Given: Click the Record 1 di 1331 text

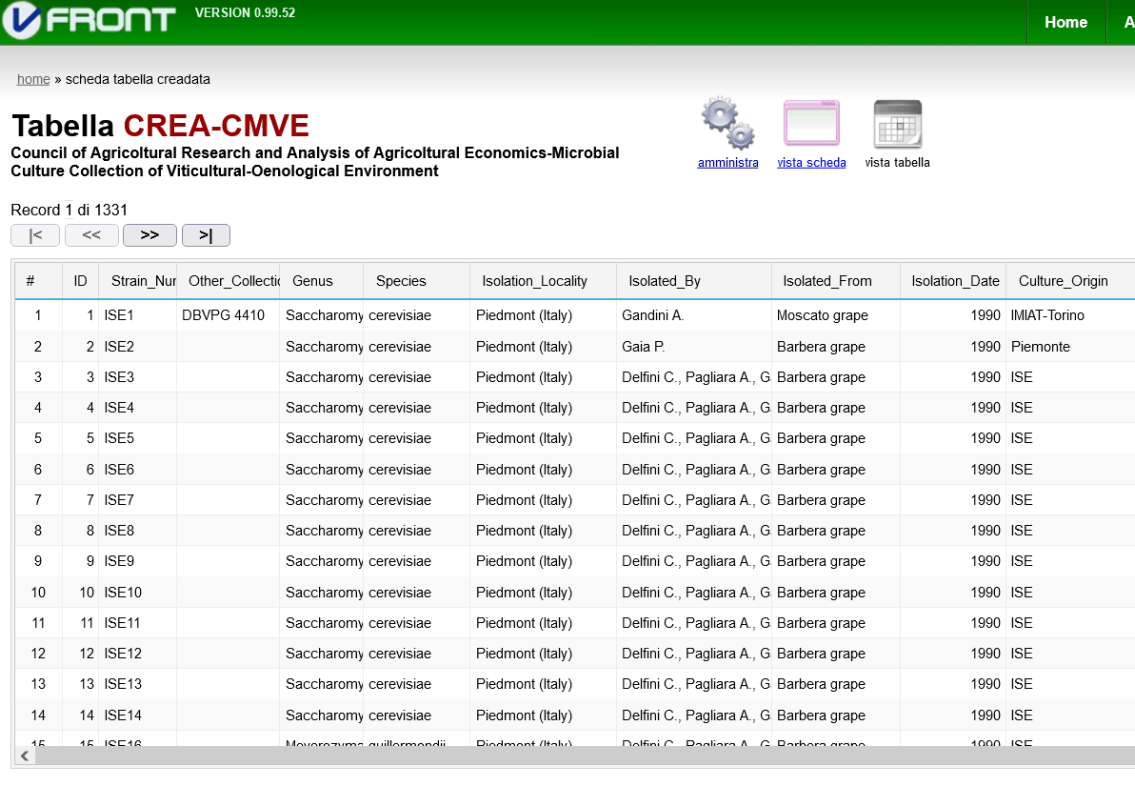Looking at the screenshot, I should tap(69, 210).
